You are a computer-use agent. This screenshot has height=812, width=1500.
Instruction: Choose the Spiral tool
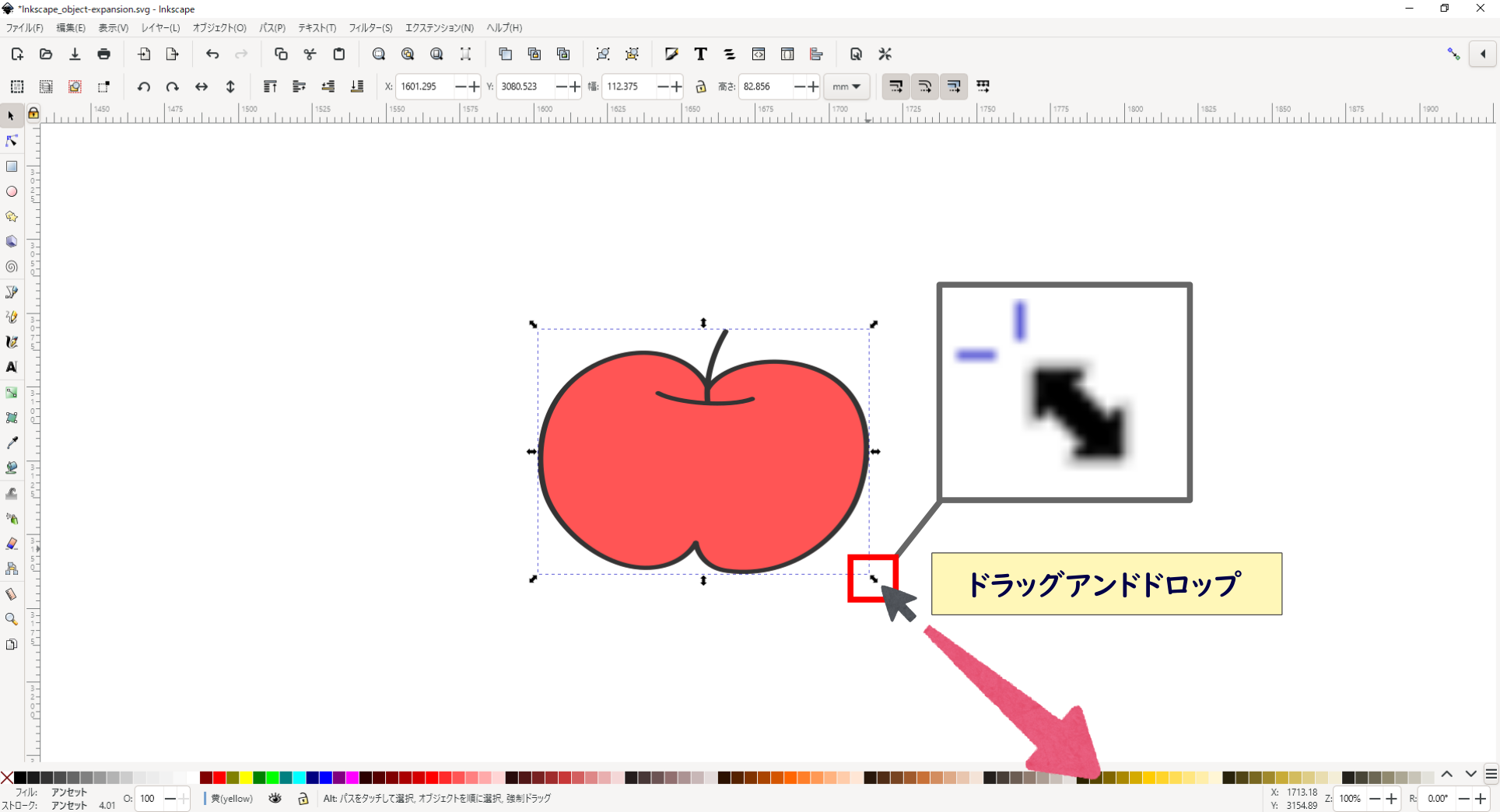[x=11, y=267]
